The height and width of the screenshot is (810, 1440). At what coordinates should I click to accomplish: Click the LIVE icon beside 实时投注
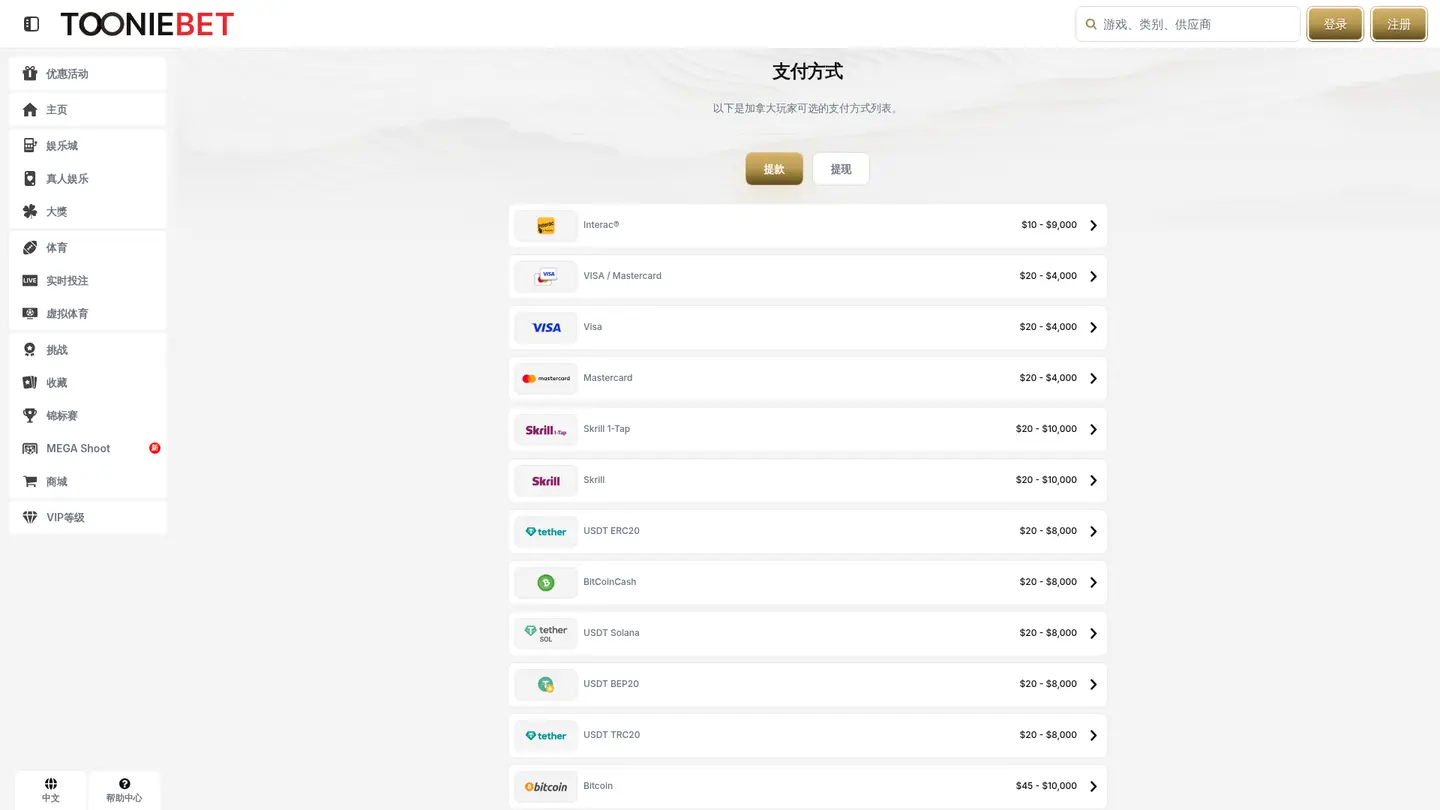(30, 280)
